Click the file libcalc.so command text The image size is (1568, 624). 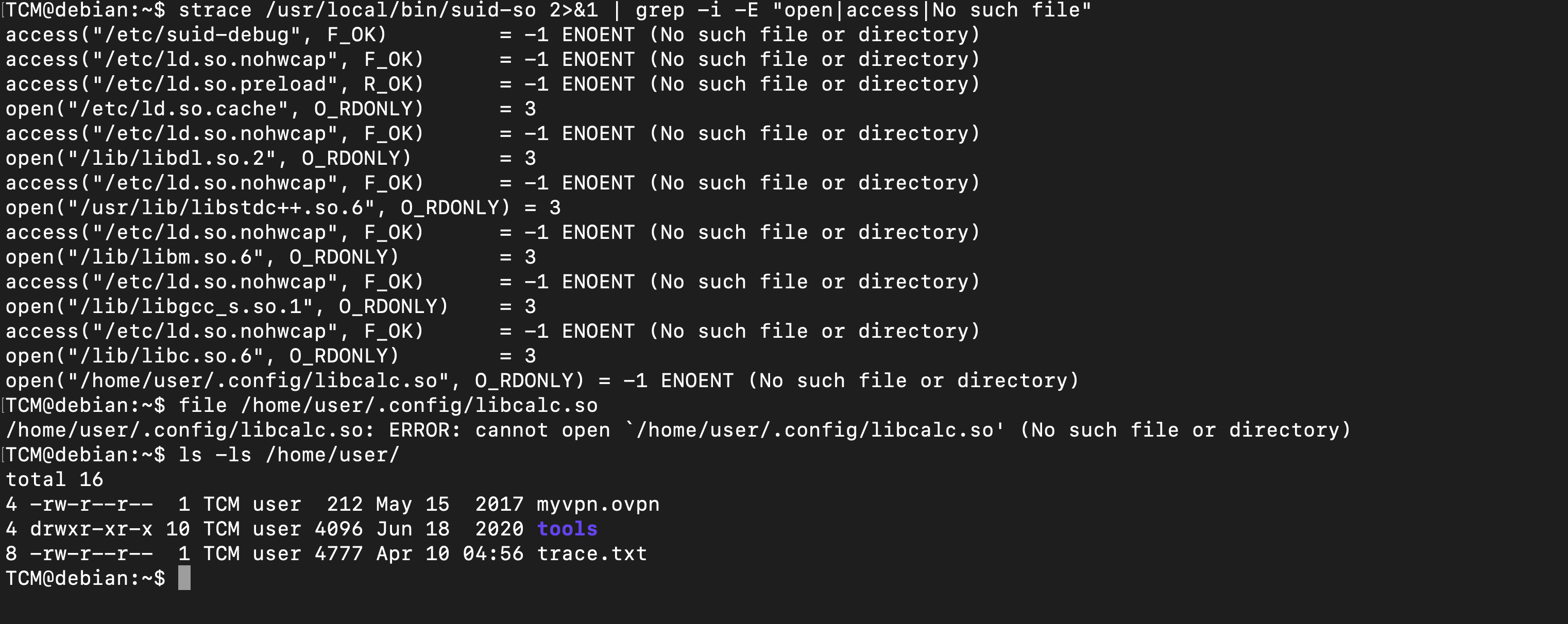point(388,405)
